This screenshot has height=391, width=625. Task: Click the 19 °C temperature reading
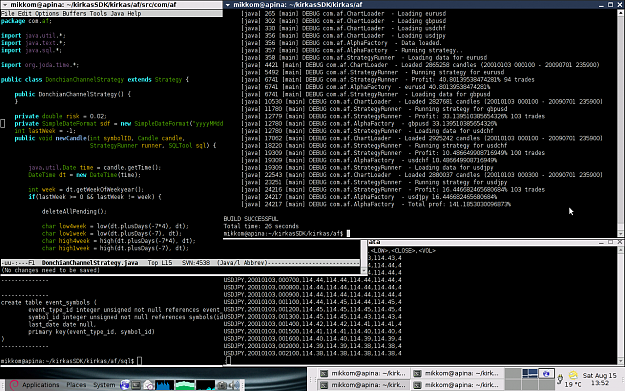[573, 384]
